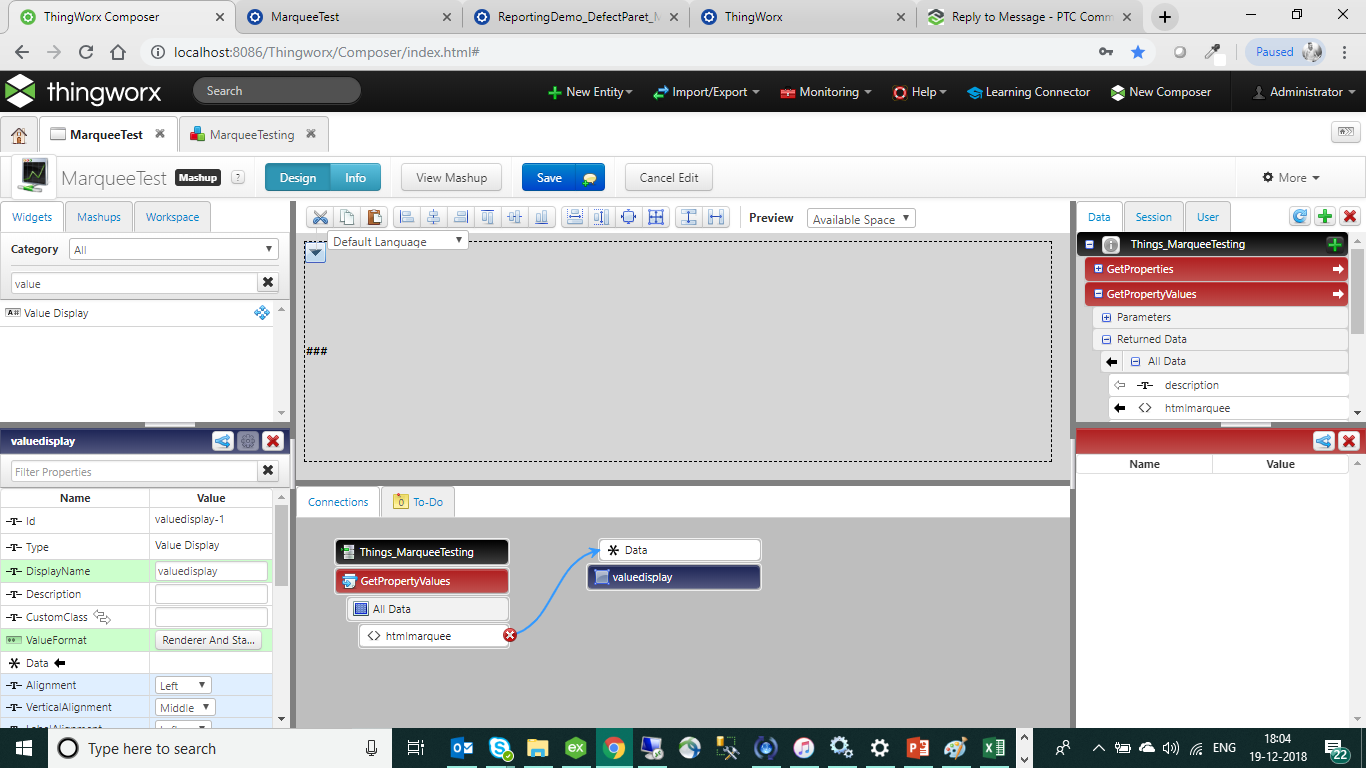
Task: Open the Alignment Left dropdown
Action: pyautogui.click(x=184, y=685)
